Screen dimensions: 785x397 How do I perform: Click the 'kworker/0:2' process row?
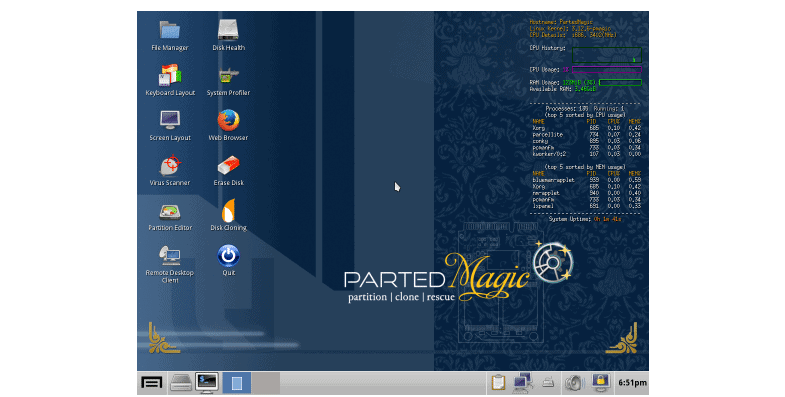click(586, 154)
